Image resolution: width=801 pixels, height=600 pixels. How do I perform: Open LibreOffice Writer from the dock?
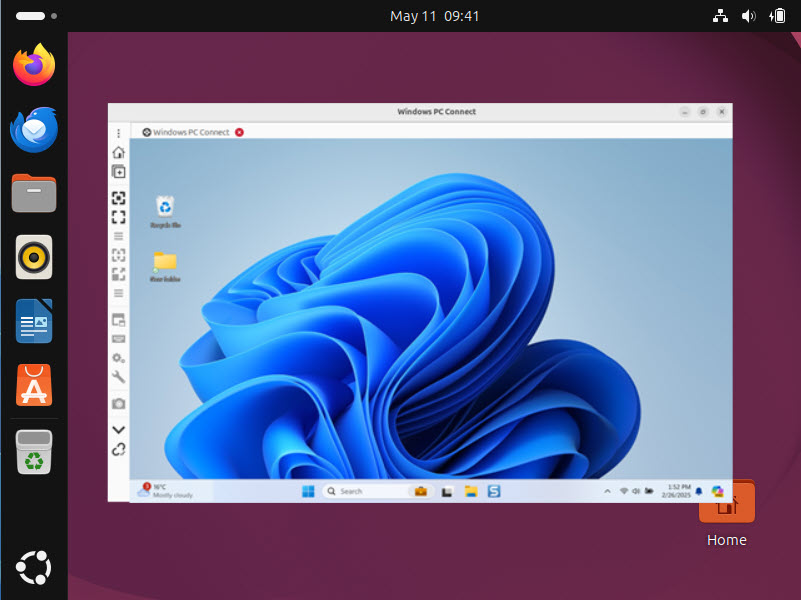(34, 321)
